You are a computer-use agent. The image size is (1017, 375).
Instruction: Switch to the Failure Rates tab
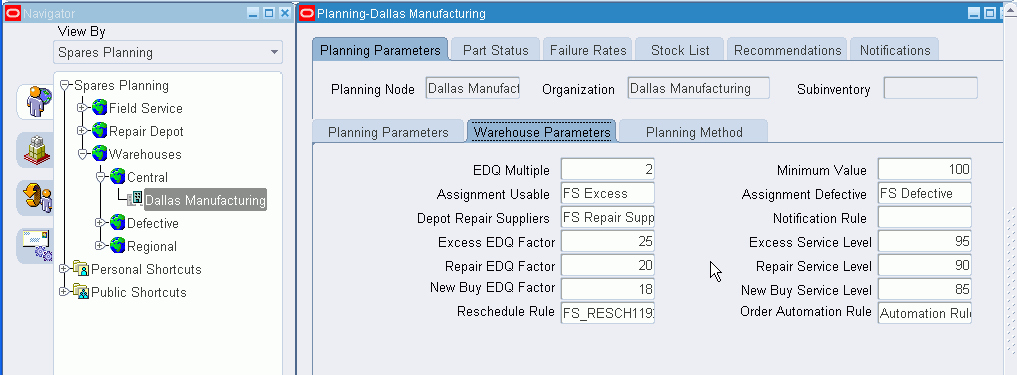coord(588,50)
